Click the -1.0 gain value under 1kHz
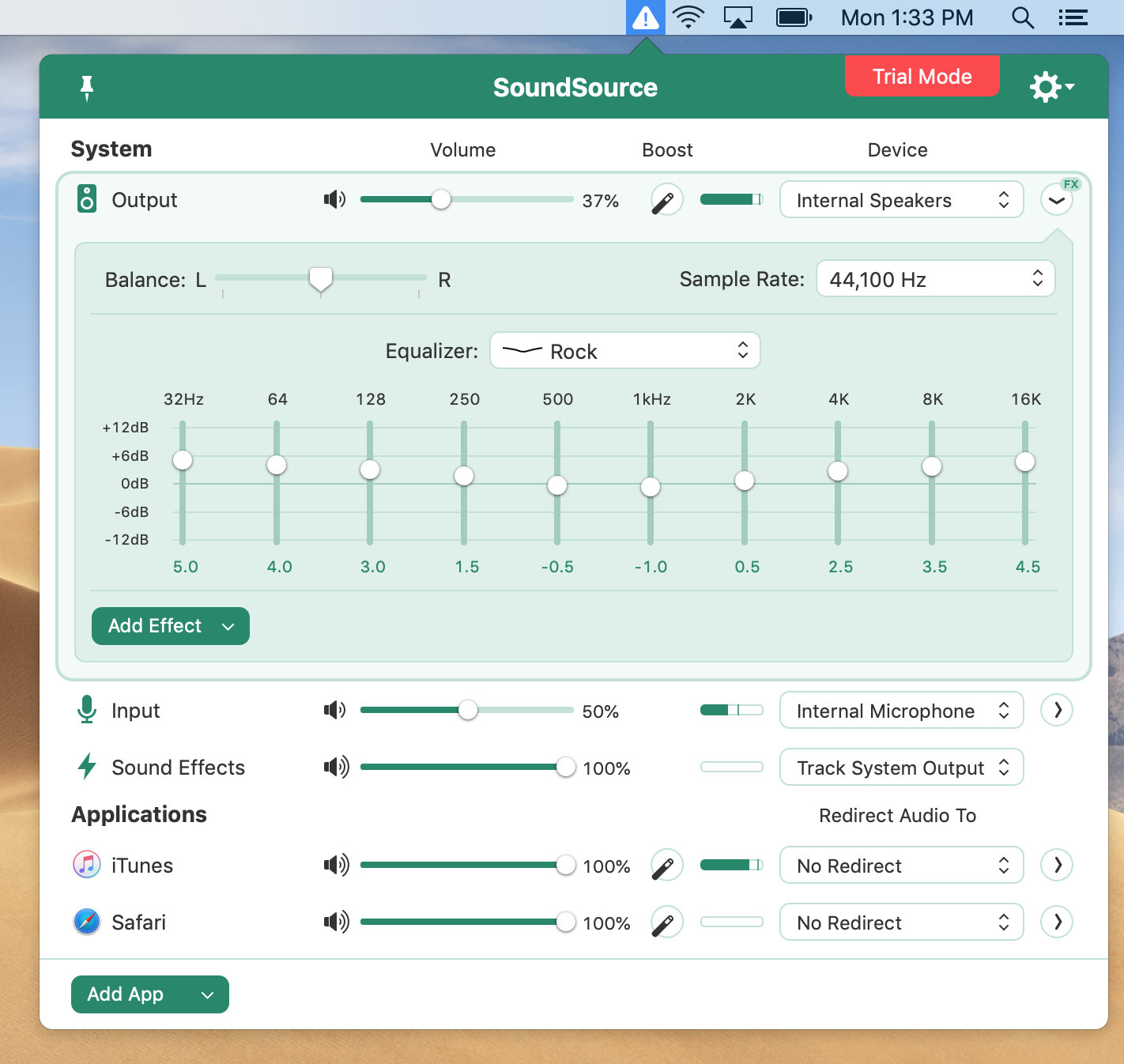Viewport: 1124px width, 1064px height. [x=651, y=567]
